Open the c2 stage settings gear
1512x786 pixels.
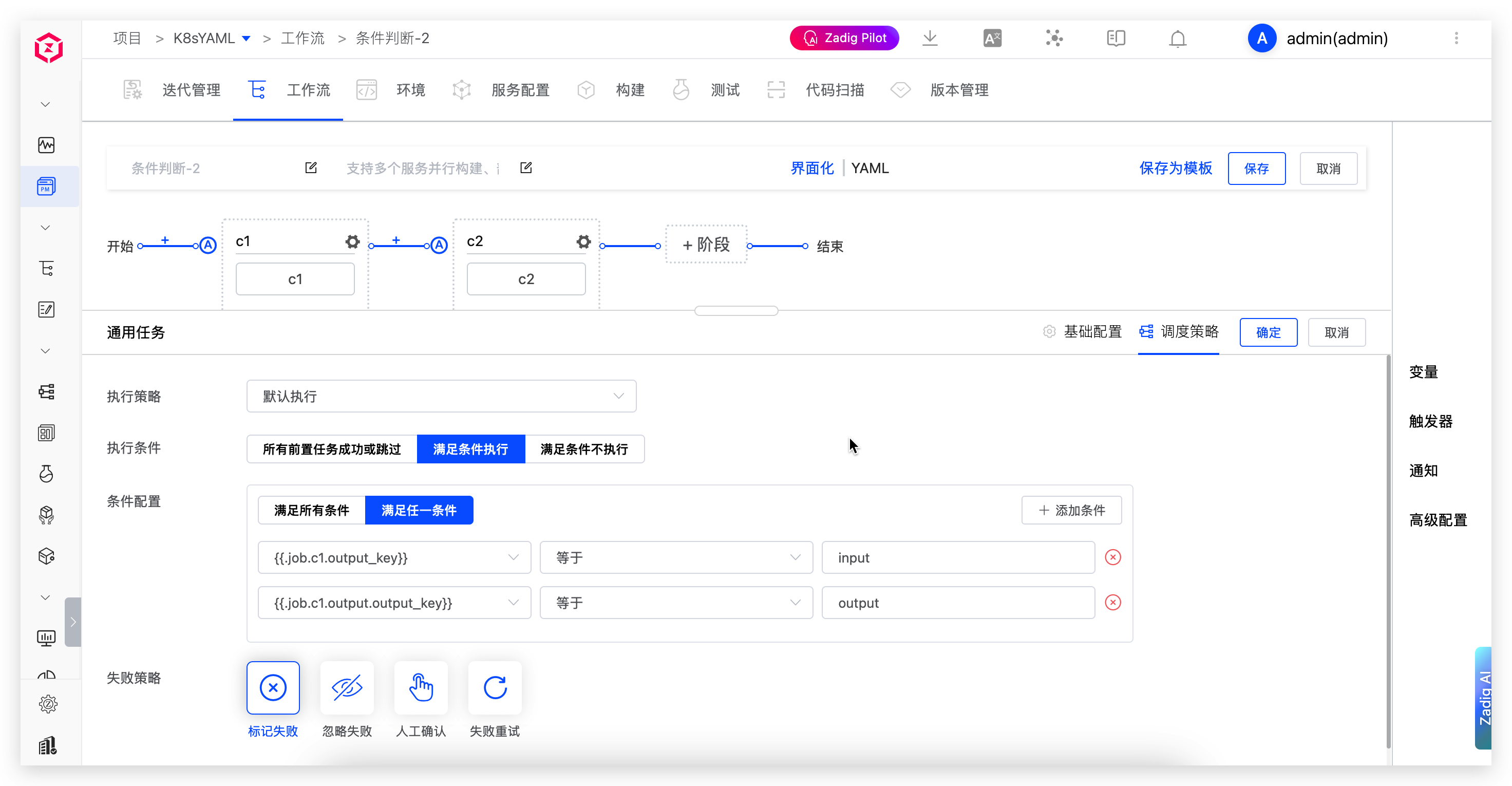click(583, 241)
